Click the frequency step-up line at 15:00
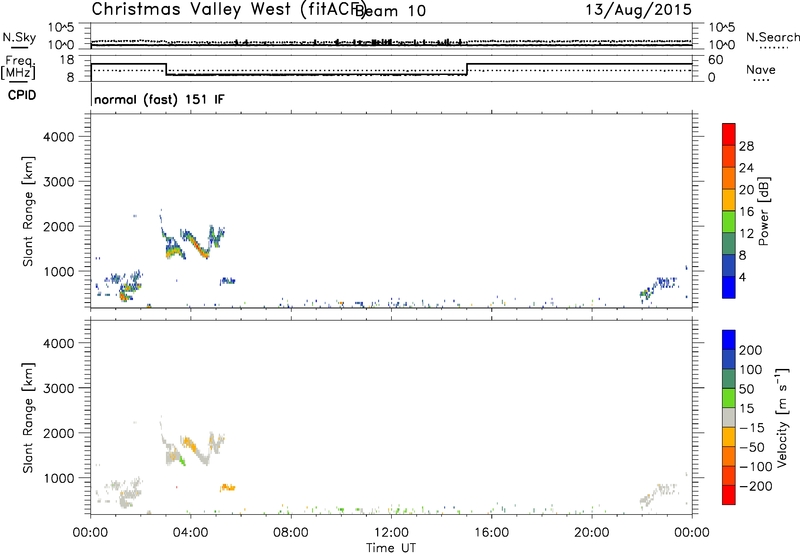The image size is (800, 554). tap(467, 69)
